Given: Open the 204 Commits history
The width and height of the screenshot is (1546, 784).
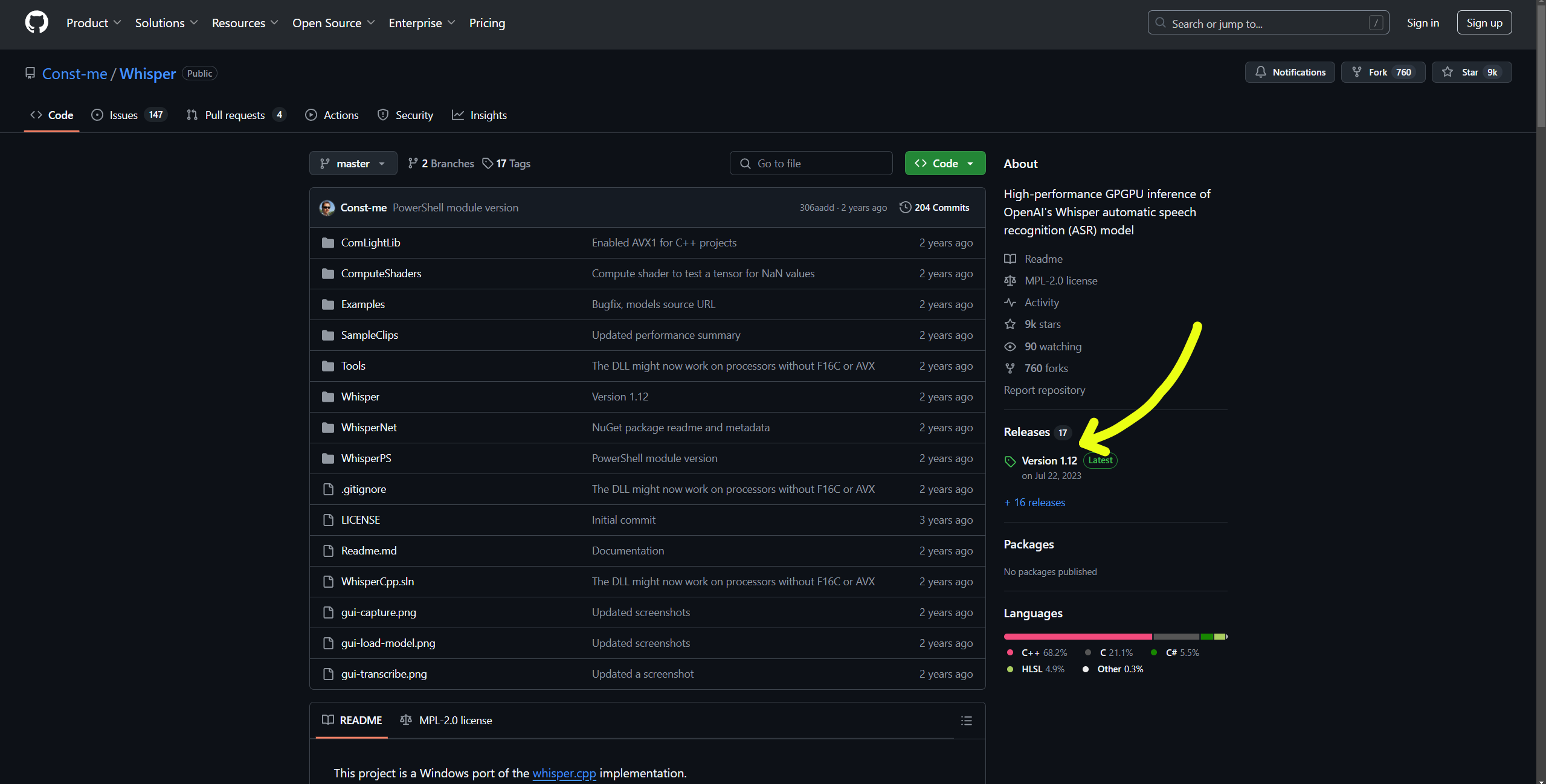Looking at the screenshot, I should click(934, 207).
